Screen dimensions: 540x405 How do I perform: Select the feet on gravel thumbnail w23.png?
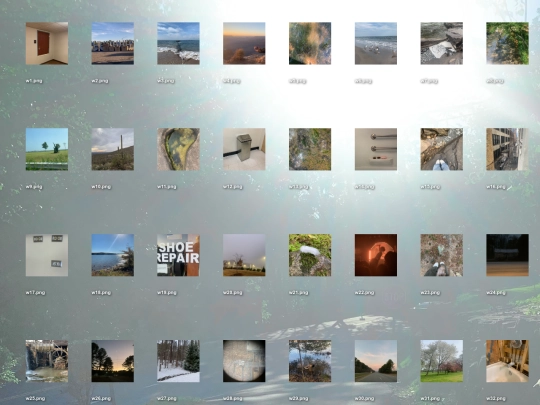442,255
